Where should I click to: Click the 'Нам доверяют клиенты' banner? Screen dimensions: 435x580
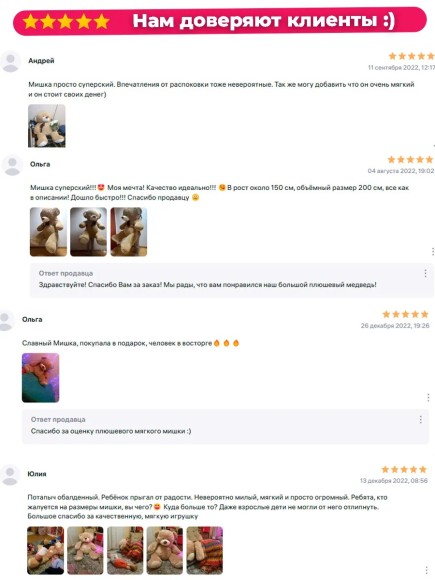(220, 21)
